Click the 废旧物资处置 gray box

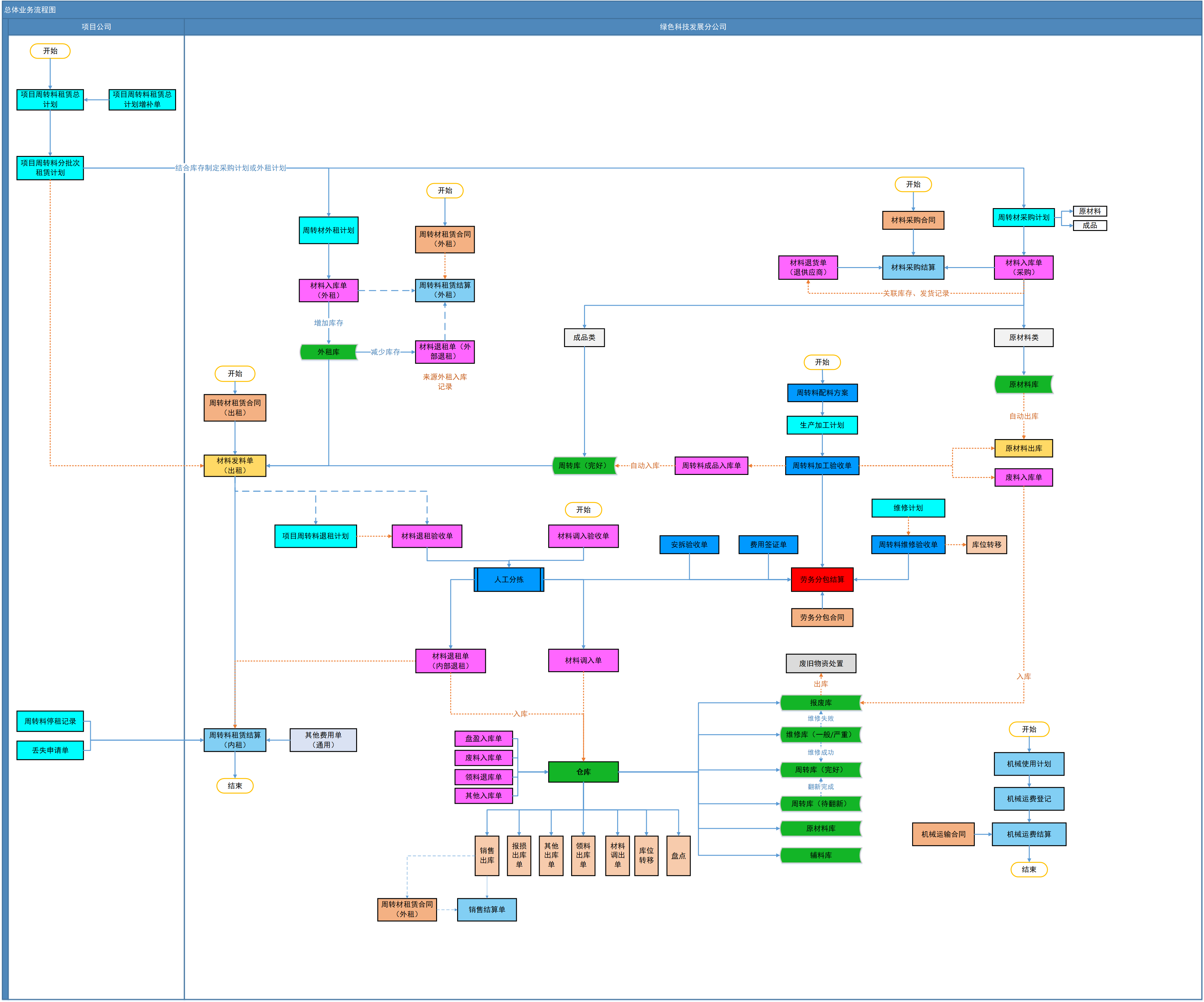pos(820,663)
